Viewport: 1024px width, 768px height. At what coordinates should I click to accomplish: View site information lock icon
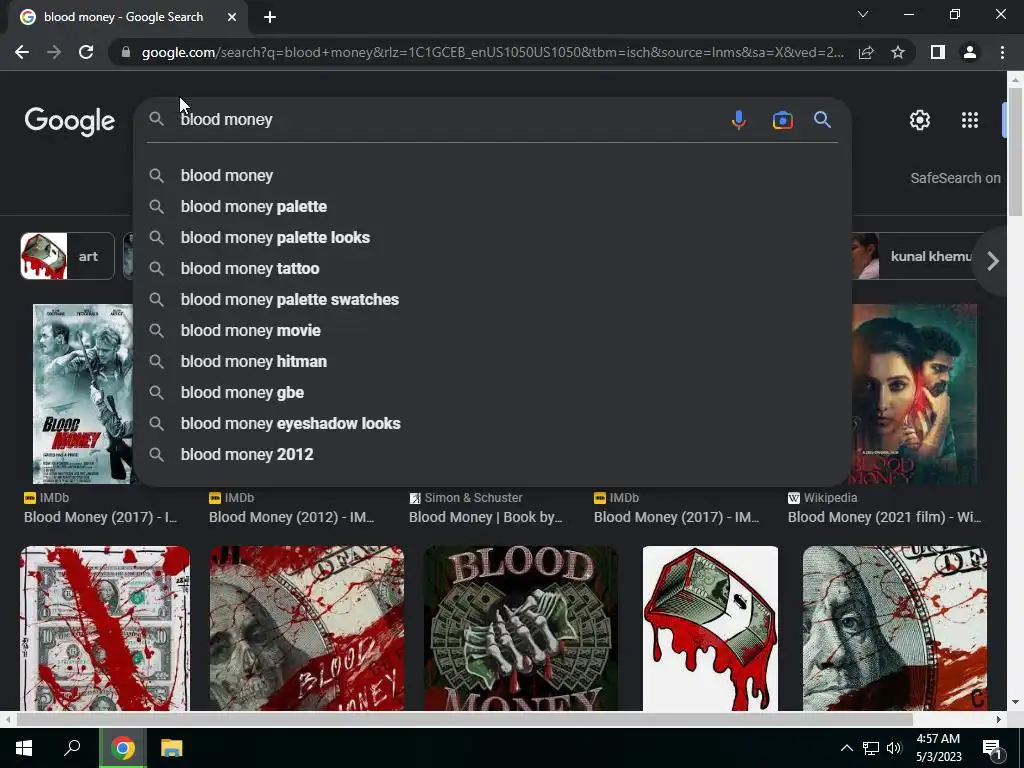coord(125,52)
